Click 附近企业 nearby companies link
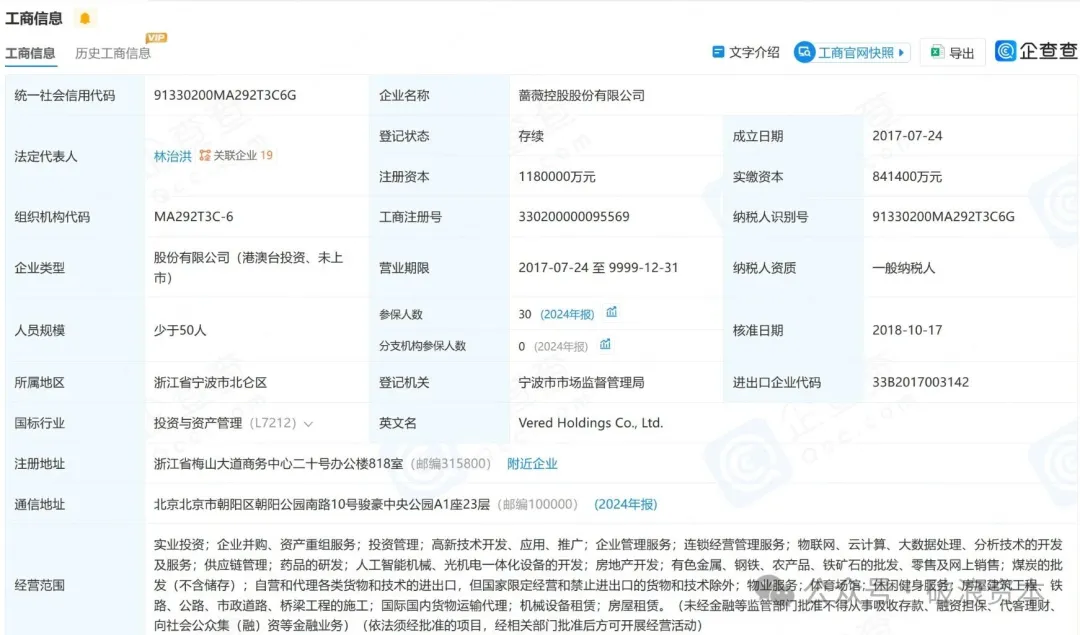The height and width of the screenshot is (635, 1080). coord(532,464)
